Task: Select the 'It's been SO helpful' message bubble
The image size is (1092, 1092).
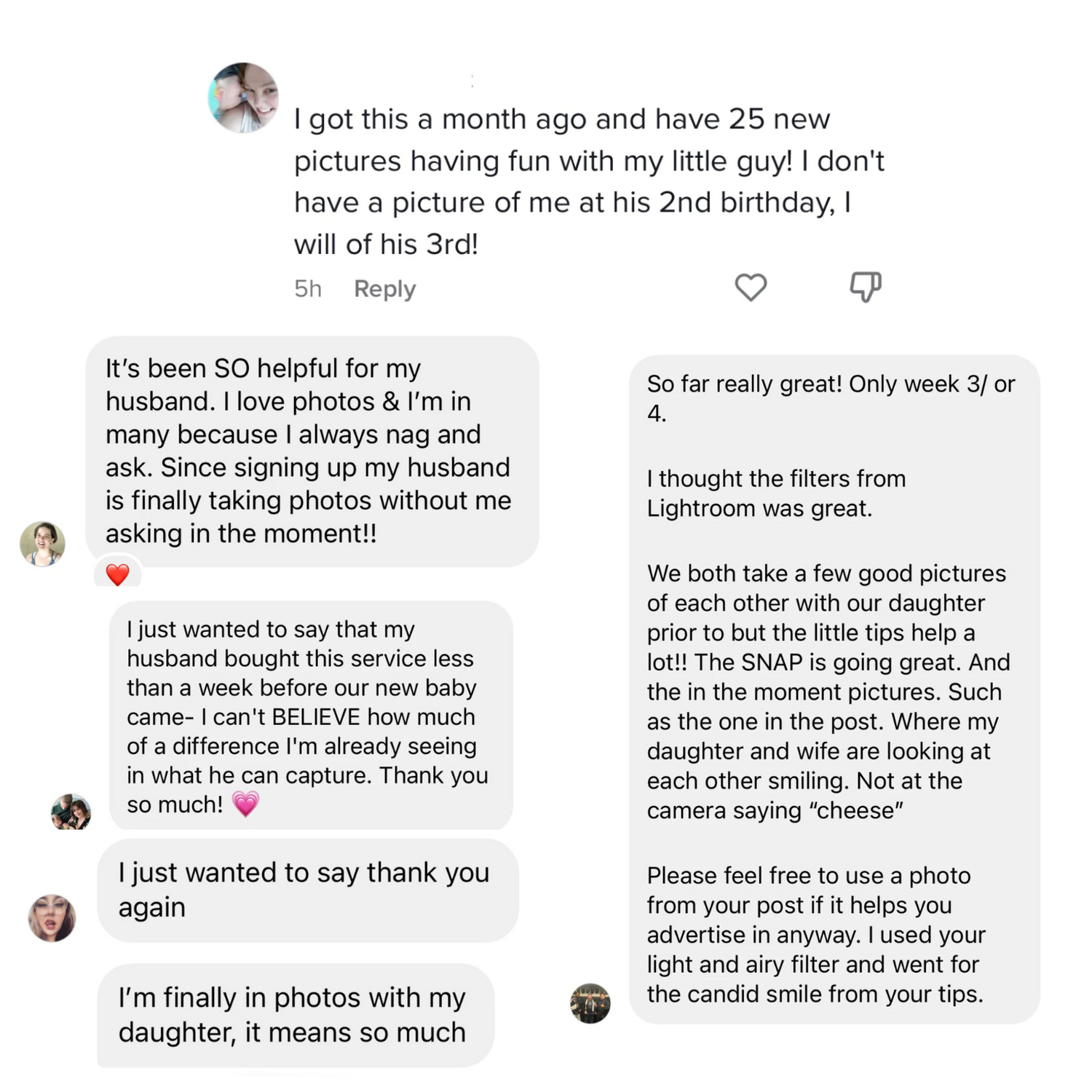Action: (312, 451)
